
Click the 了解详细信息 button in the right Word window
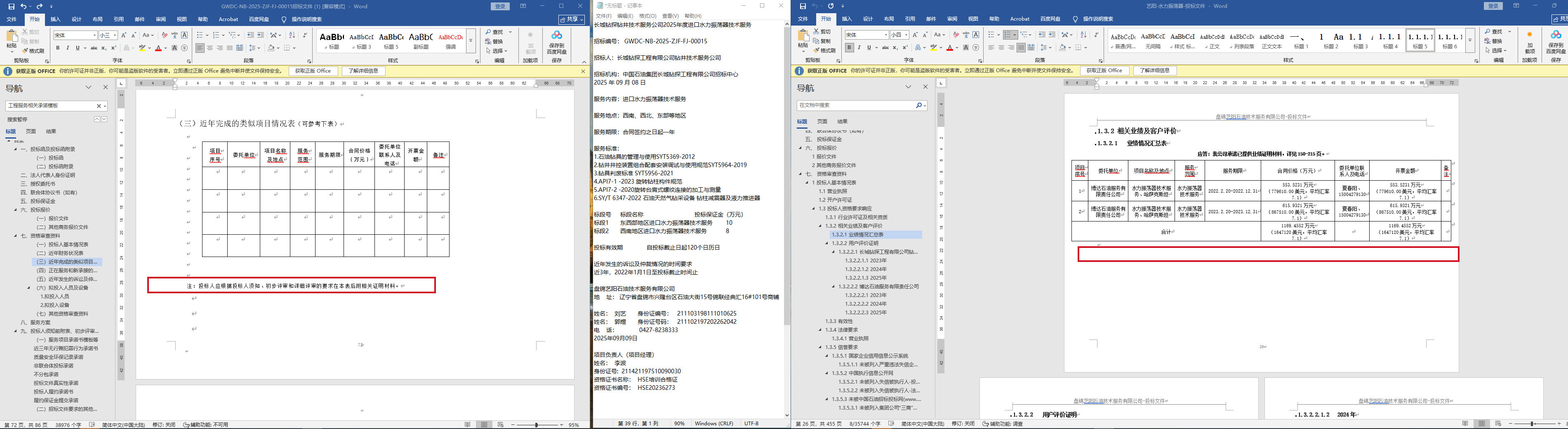click(x=1155, y=71)
